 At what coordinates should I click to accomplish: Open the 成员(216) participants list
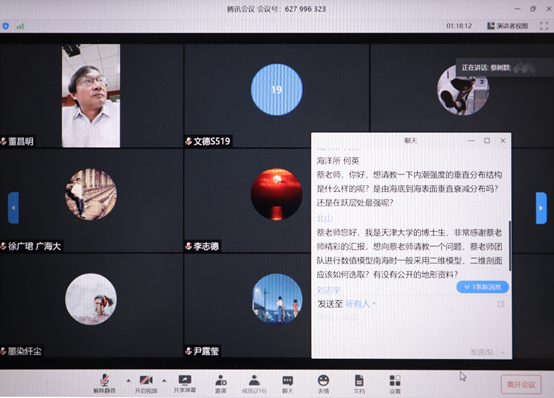coord(254,384)
